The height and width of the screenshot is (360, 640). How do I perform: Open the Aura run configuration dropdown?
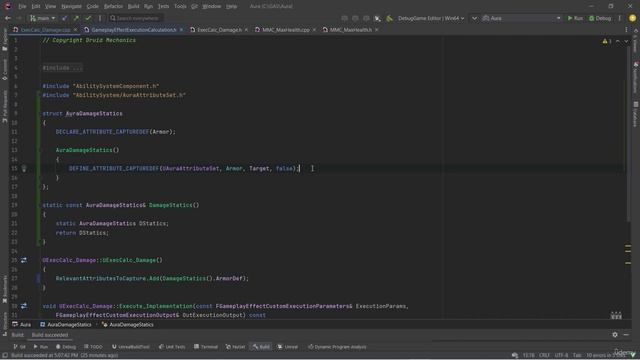pyautogui.click(x=522, y=18)
